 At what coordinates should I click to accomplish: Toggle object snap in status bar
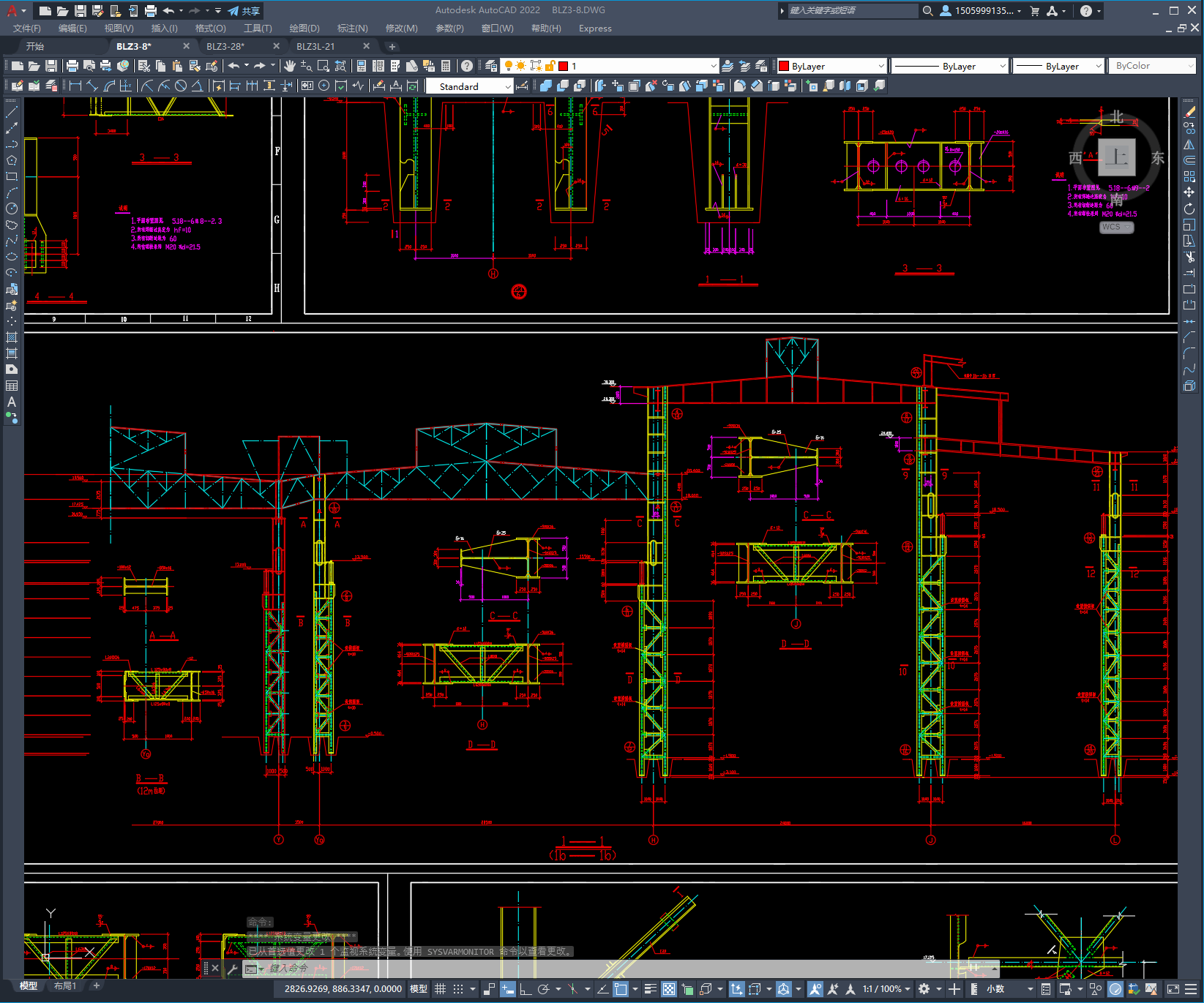621,989
